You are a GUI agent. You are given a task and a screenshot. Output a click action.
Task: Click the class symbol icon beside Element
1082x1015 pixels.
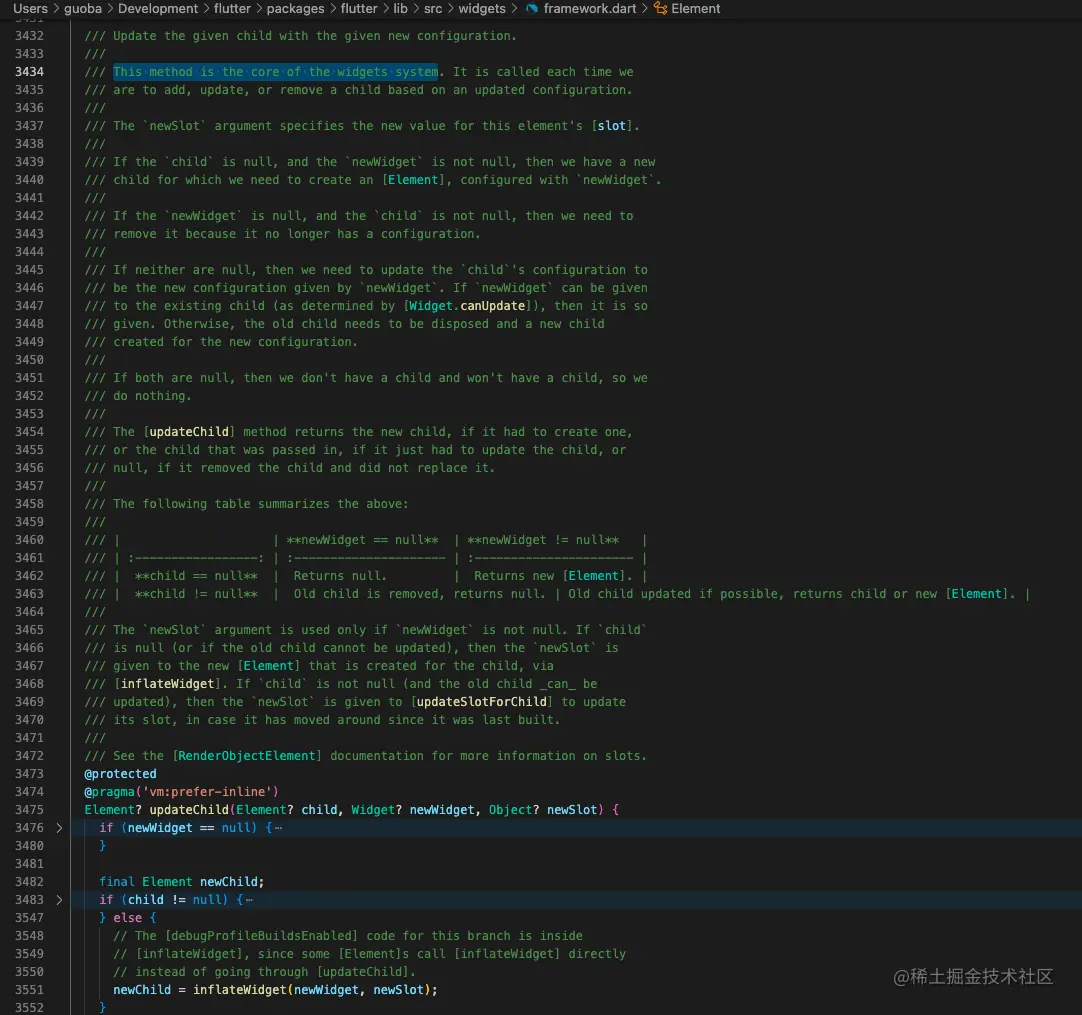660,8
